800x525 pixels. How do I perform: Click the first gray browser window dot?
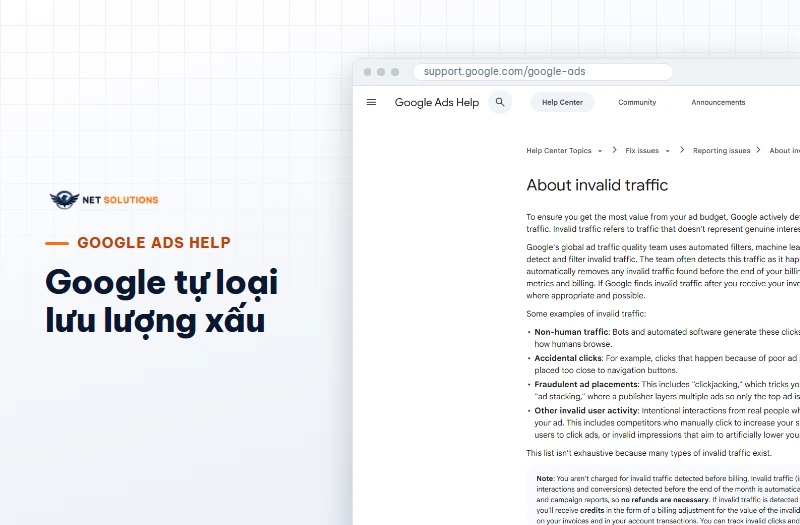[367, 72]
